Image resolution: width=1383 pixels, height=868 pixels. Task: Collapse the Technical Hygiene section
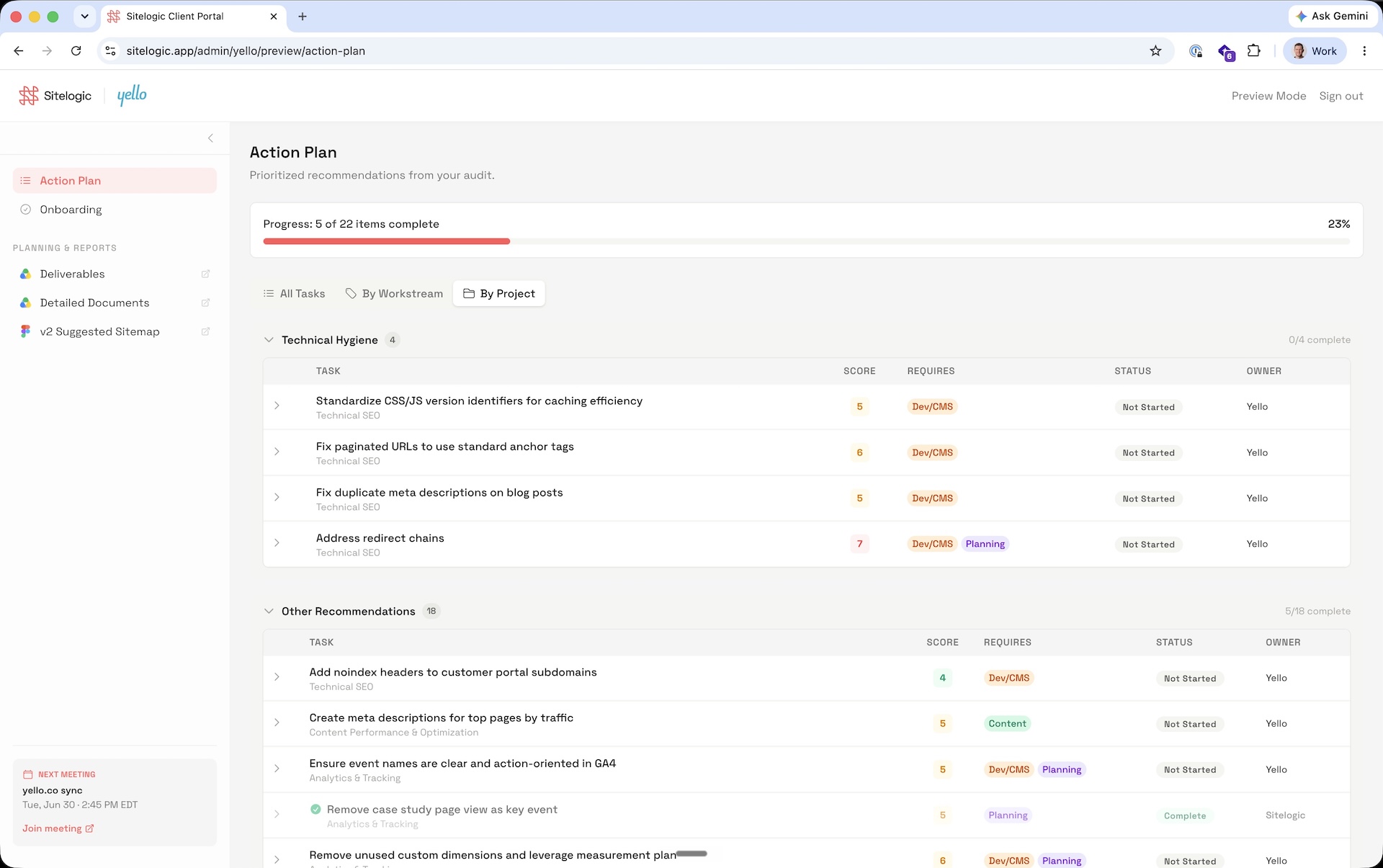(x=269, y=340)
